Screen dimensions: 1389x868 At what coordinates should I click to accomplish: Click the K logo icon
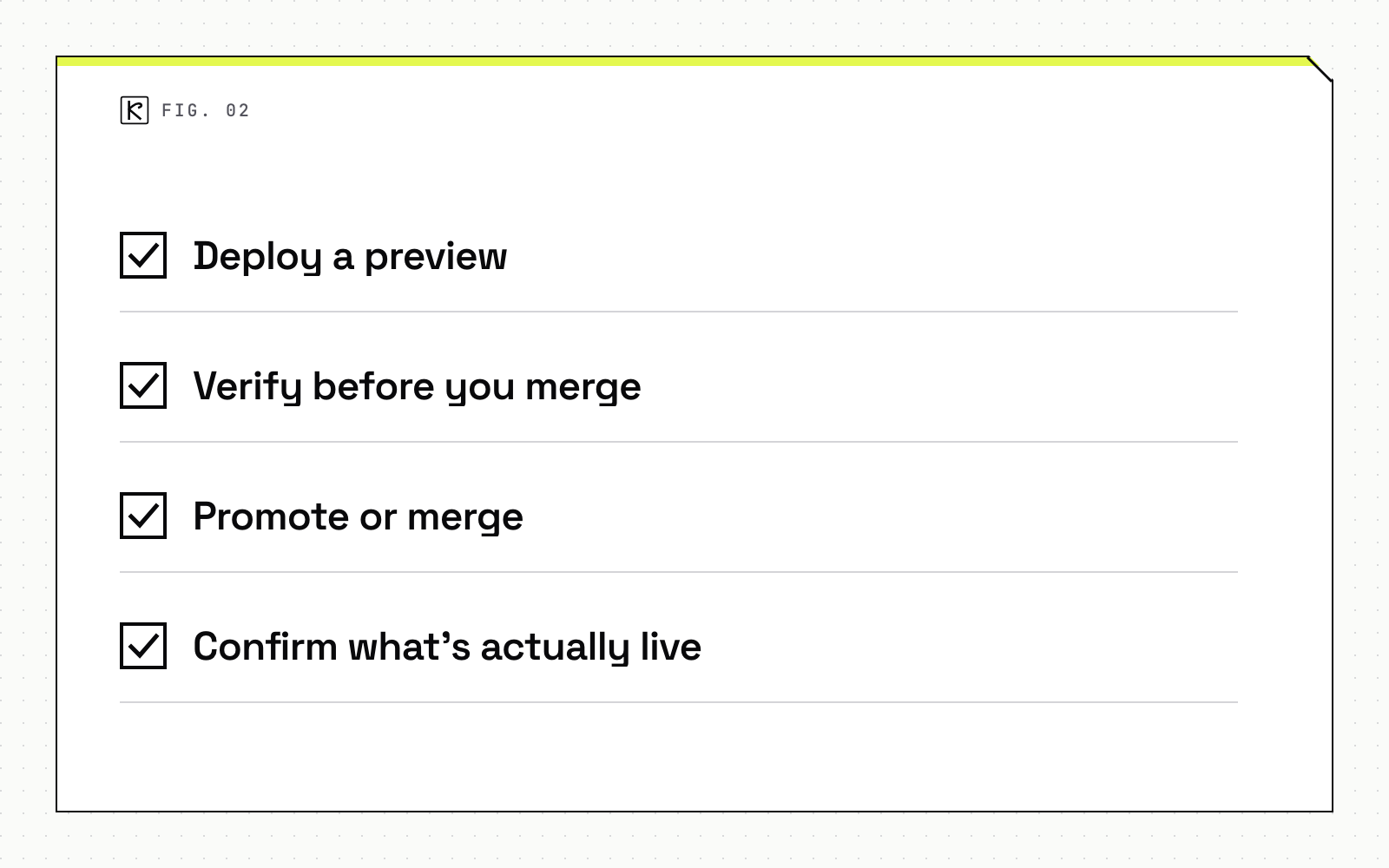(135, 110)
